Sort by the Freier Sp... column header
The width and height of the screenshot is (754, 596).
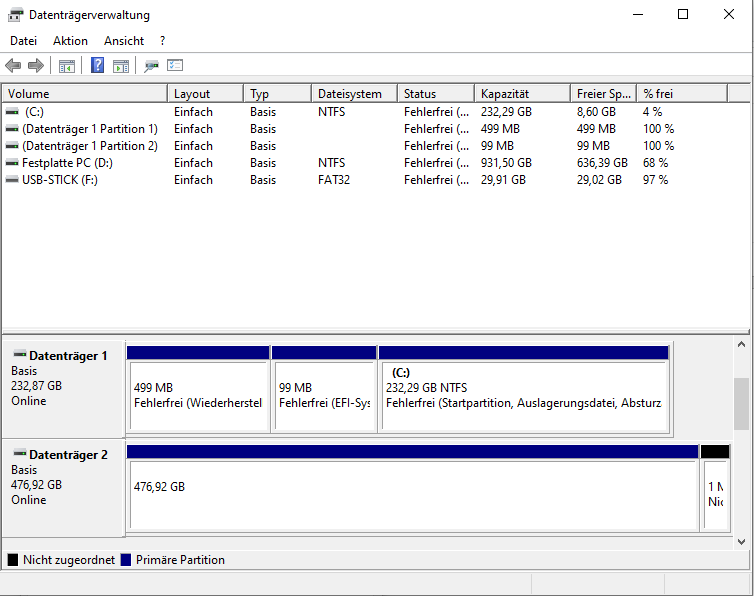pyautogui.click(x=603, y=94)
